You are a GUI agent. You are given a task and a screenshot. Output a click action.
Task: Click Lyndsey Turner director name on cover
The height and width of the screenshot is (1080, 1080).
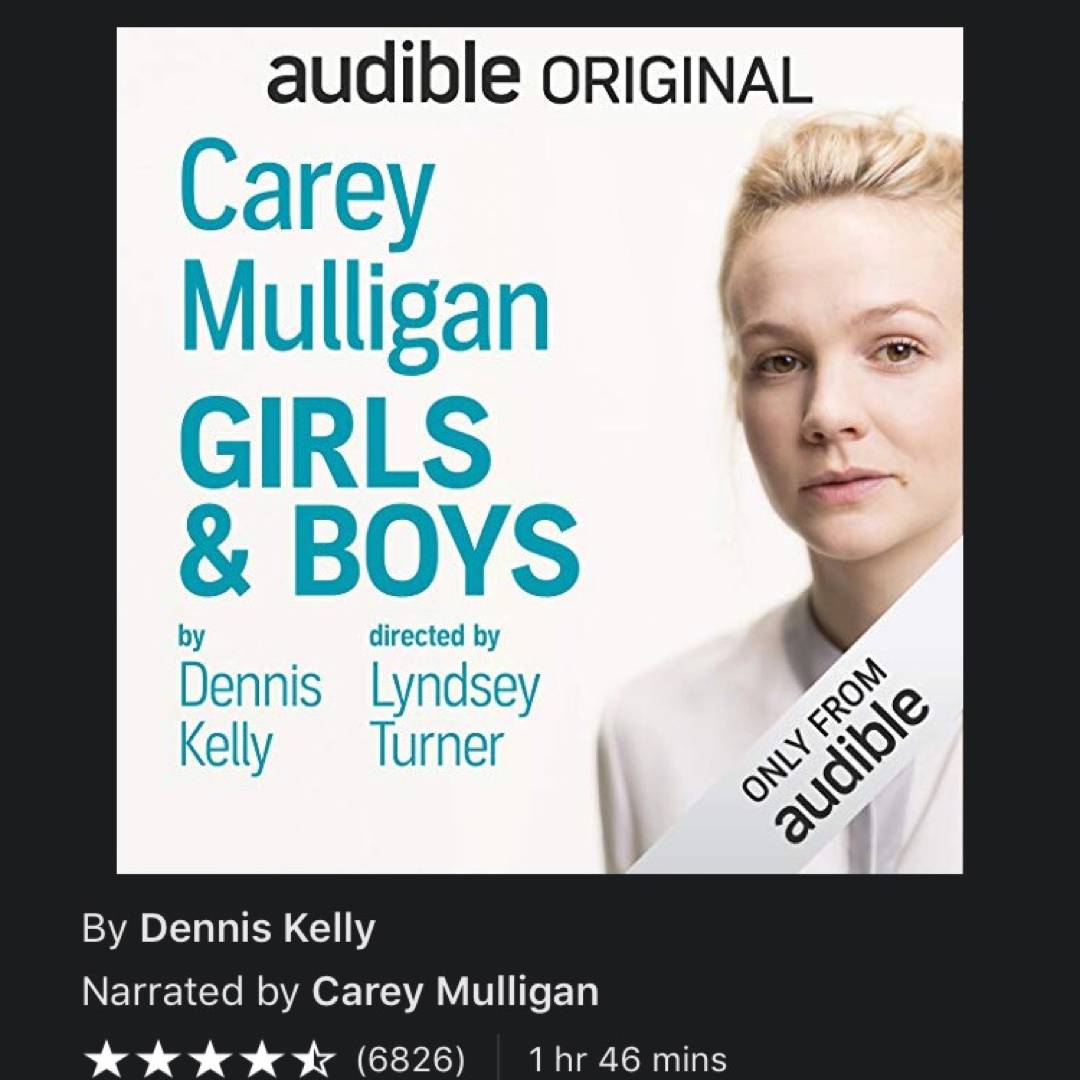click(454, 717)
